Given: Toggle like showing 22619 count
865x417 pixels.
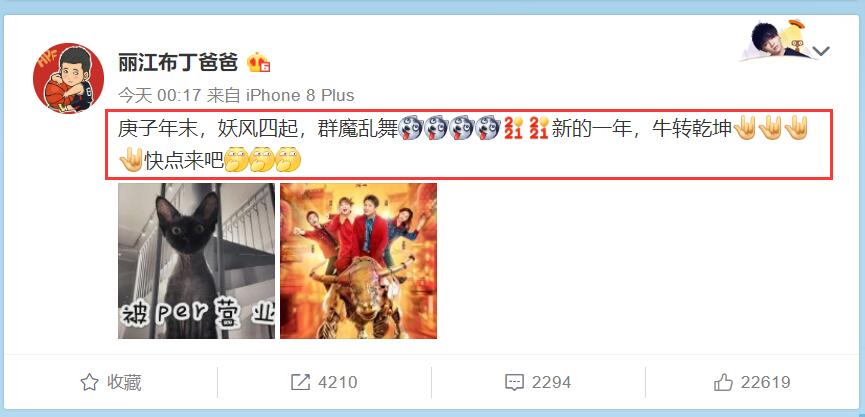Looking at the screenshot, I should [x=752, y=382].
